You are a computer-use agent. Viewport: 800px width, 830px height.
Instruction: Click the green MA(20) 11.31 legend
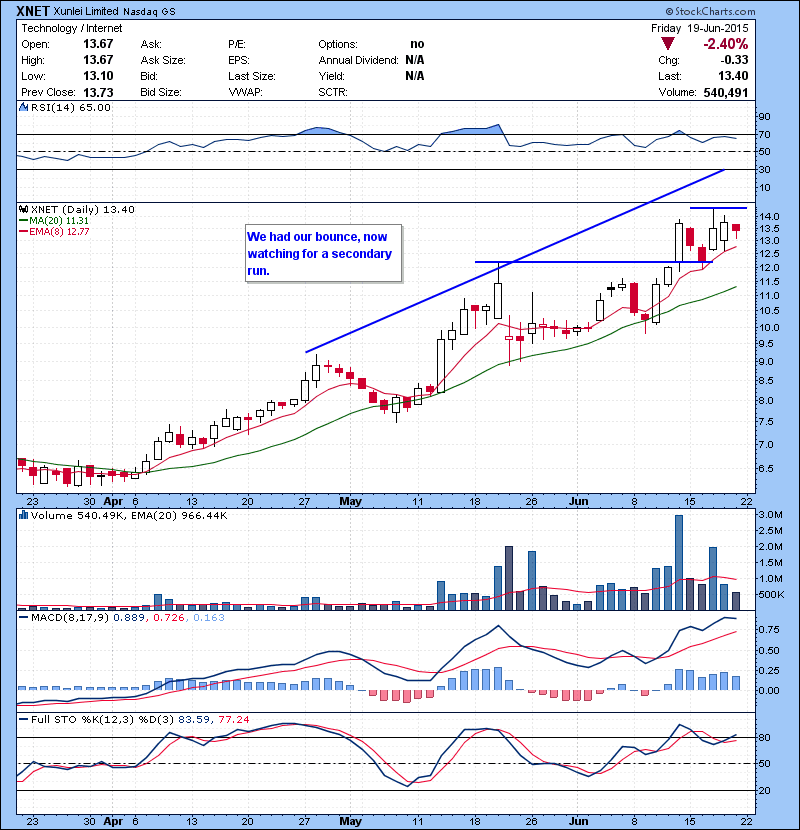coord(54,221)
